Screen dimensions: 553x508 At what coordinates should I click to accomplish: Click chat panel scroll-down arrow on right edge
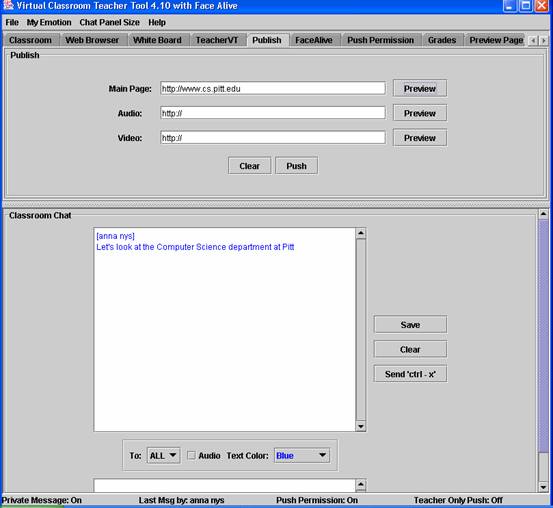click(x=543, y=488)
